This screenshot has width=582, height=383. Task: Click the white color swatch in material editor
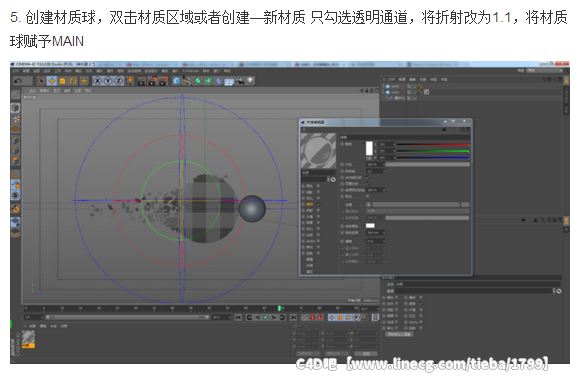click(x=369, y=148)
